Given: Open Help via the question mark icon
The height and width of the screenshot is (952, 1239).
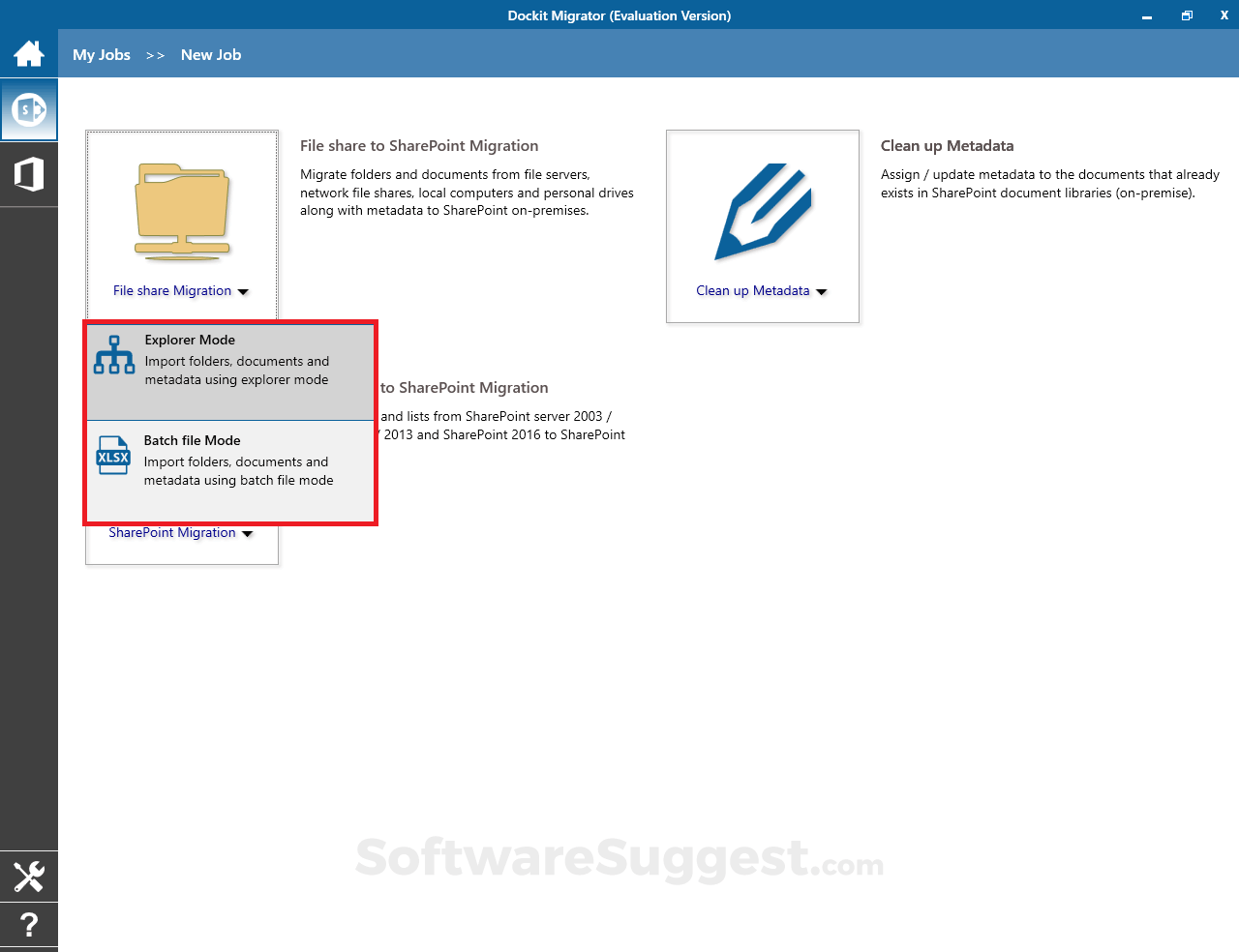Looking at the screenshot, I should tap(28, 925).
